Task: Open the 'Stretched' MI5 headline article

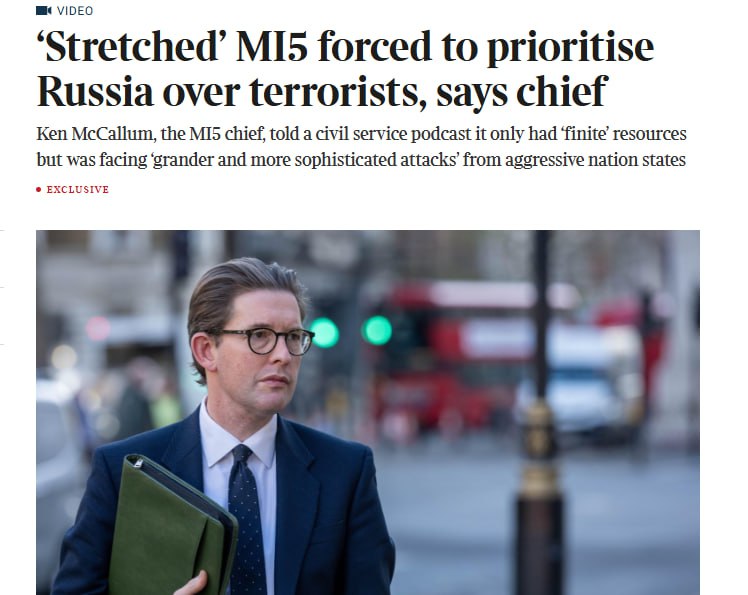Action: coord(345,68)
